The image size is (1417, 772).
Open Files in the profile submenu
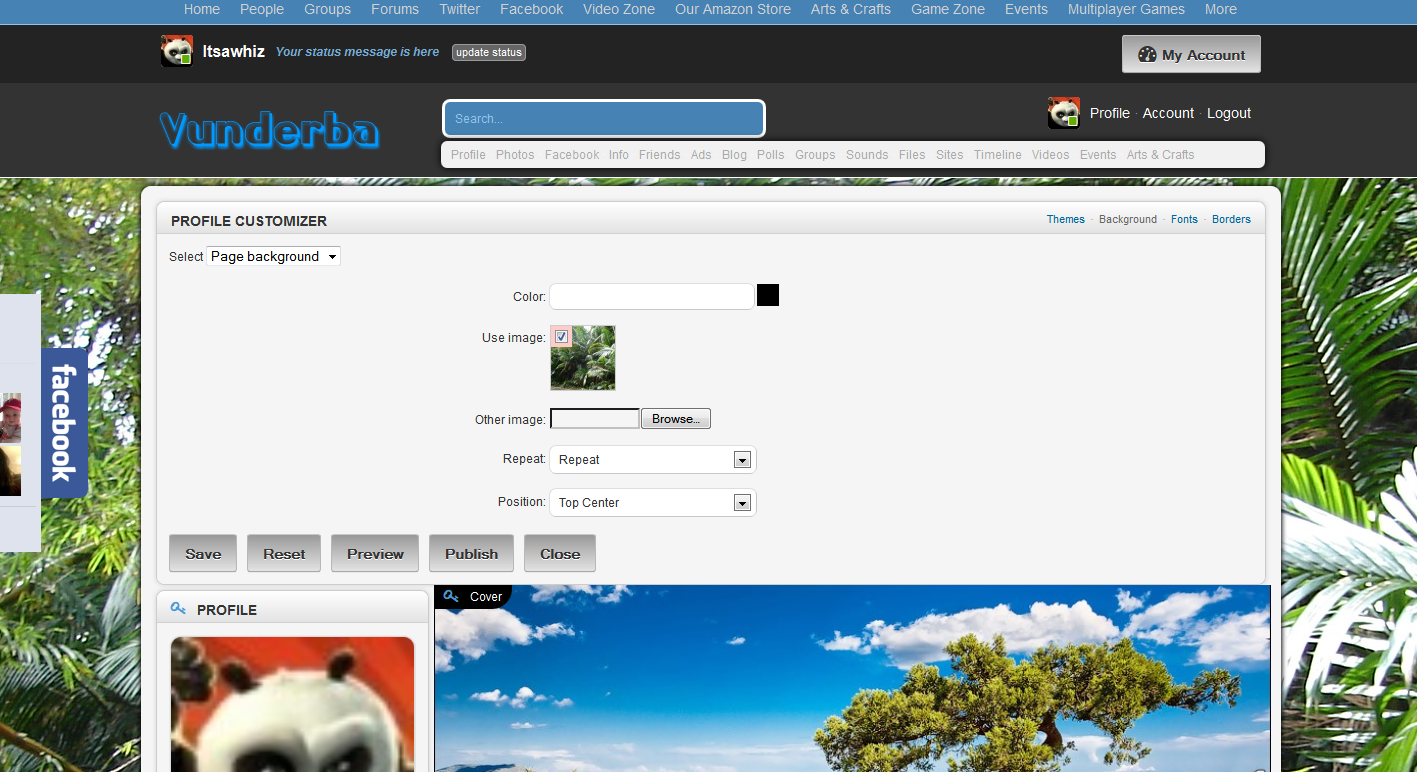912,155
